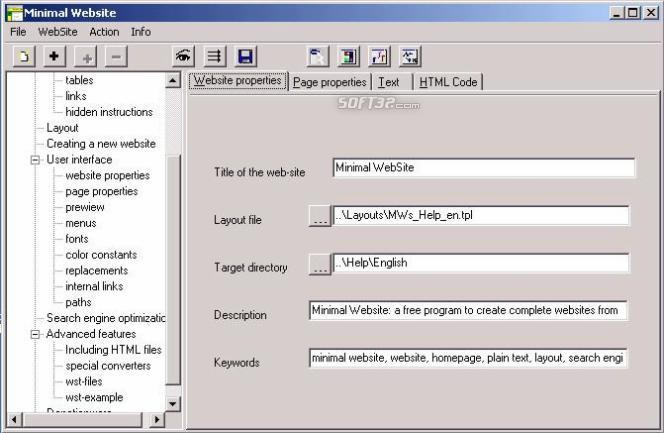Screen dimensions: 664x433
Task: Click the spray-can toolbar icon
Action: 317,56
